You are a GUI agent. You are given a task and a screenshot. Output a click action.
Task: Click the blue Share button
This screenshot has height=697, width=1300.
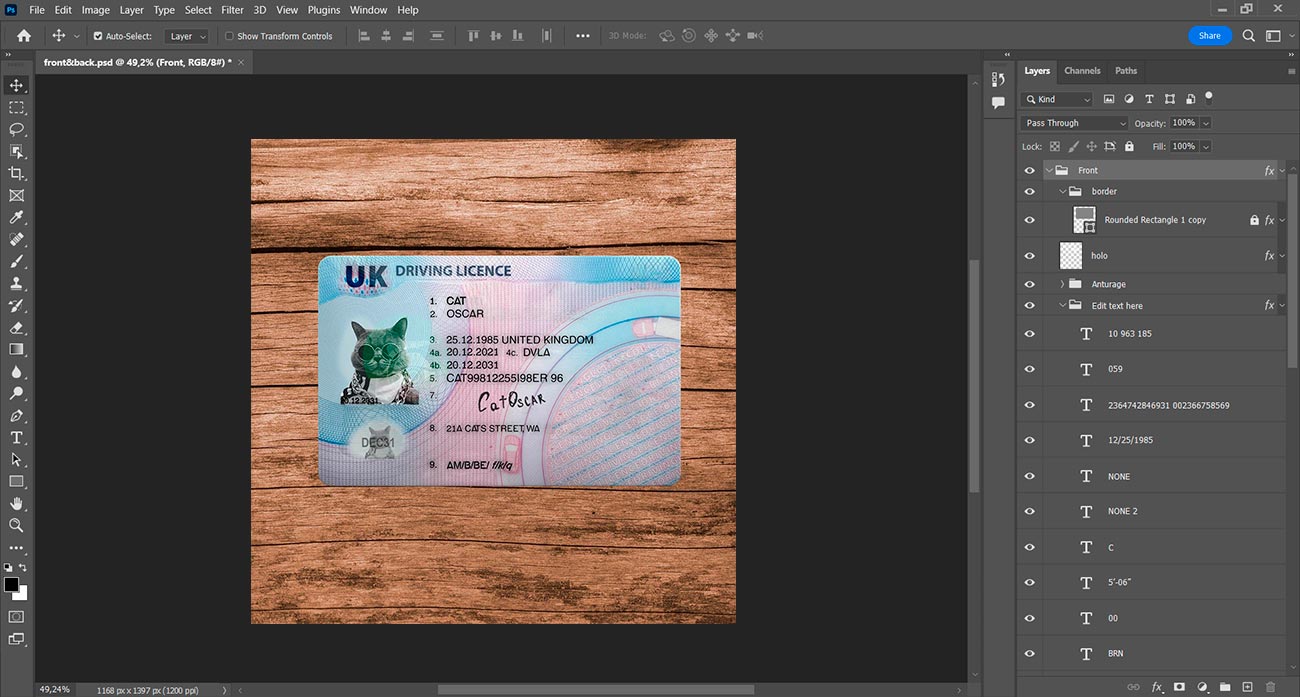click(x=1210, y=35)
